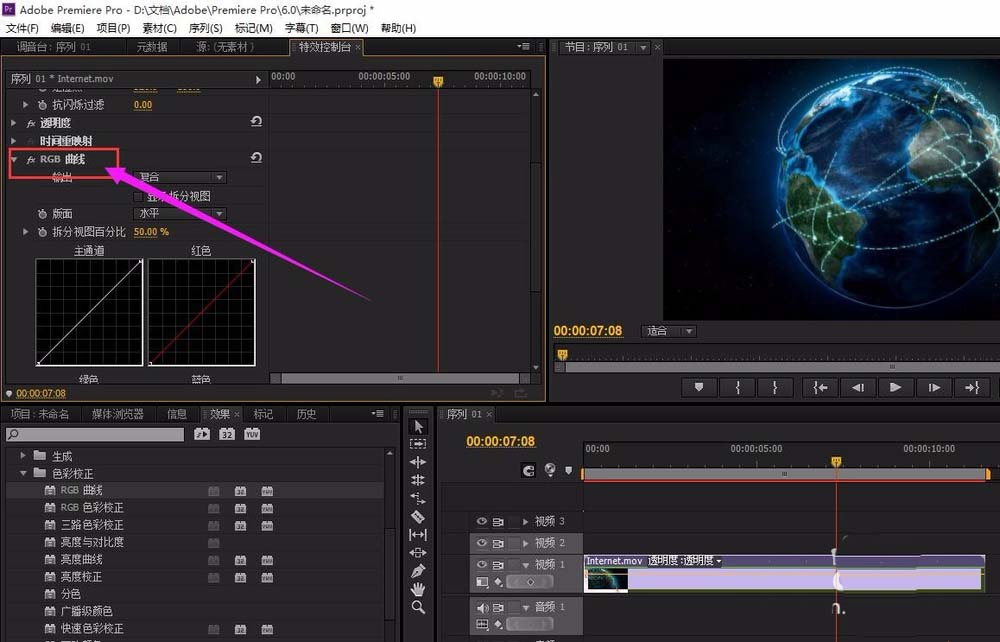Select the Rolling Edit tool
This screenshot has height=642, width=1000.
click(x=418, y=480)
